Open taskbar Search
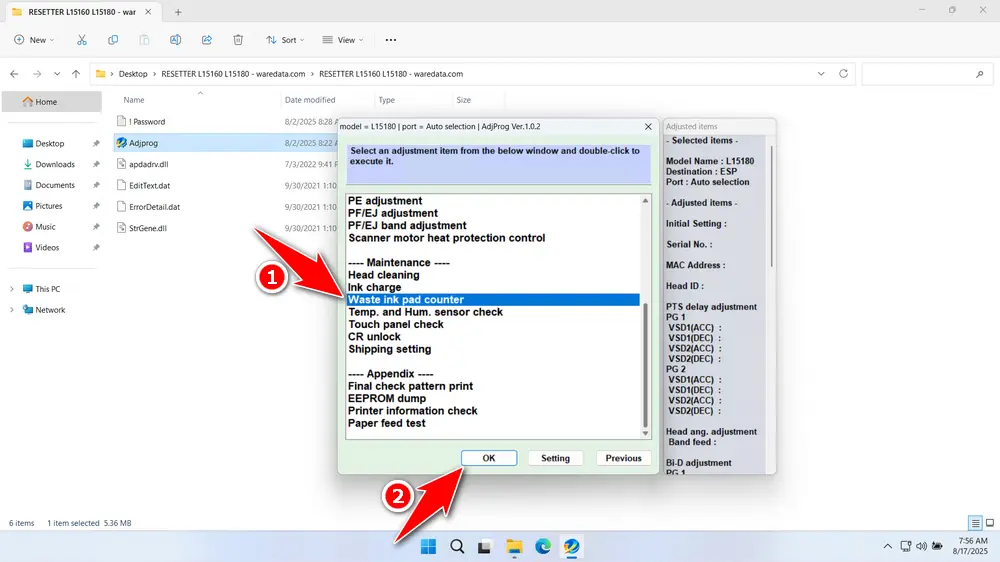Image resolution: width=1000 pixels, height=562 pixels. point(457,547)
